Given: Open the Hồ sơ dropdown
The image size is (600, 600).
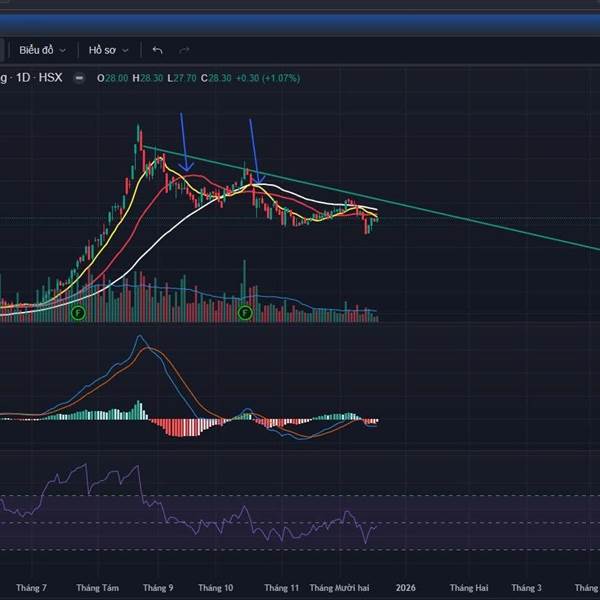Looking at the screenshot, I should pos(107,49).
